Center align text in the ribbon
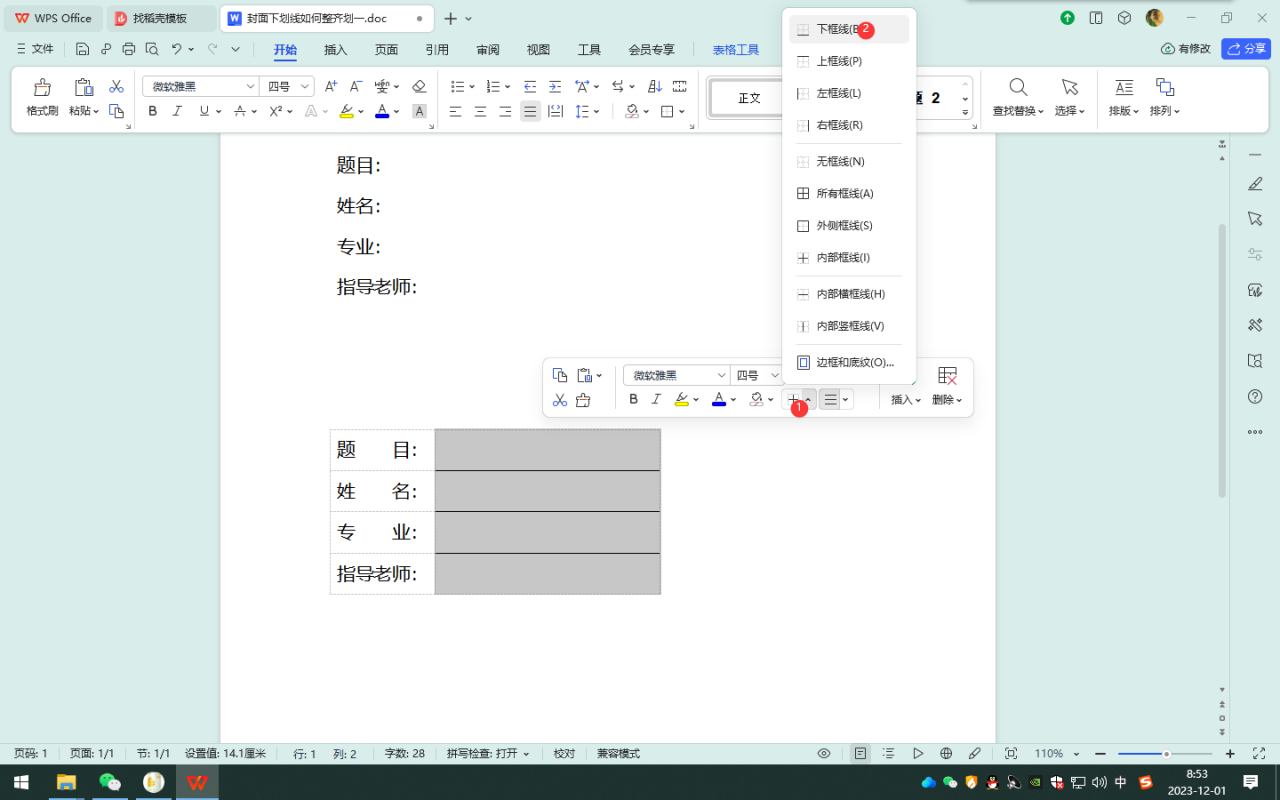Screen dimensions: 1280x800 click(481, 112)
